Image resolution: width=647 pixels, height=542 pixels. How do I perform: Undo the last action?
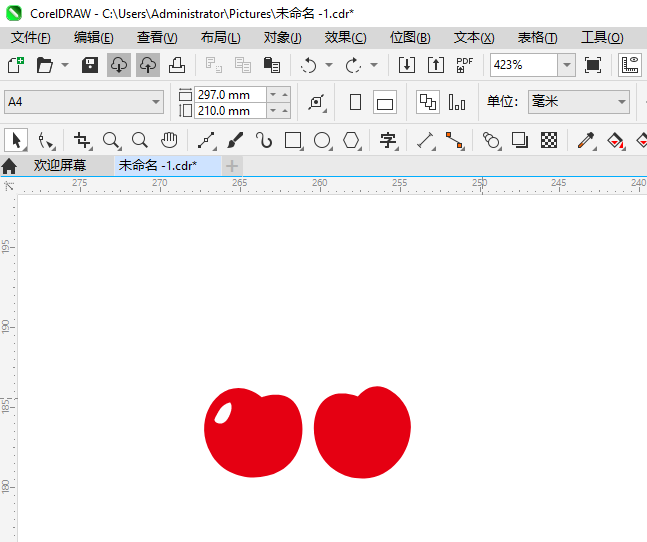click(x=308, y=65)
